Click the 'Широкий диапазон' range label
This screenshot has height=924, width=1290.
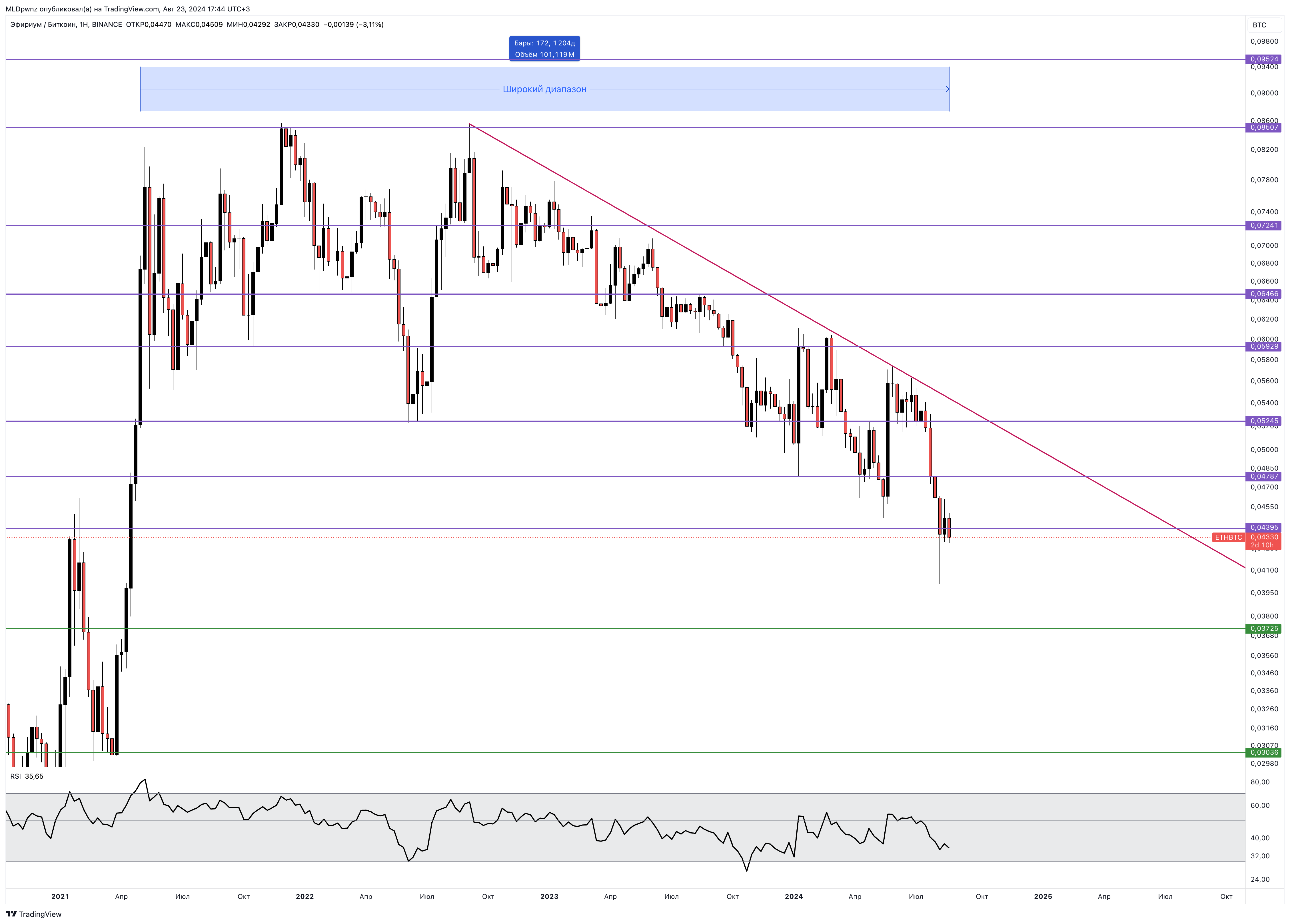pos(544,89)
